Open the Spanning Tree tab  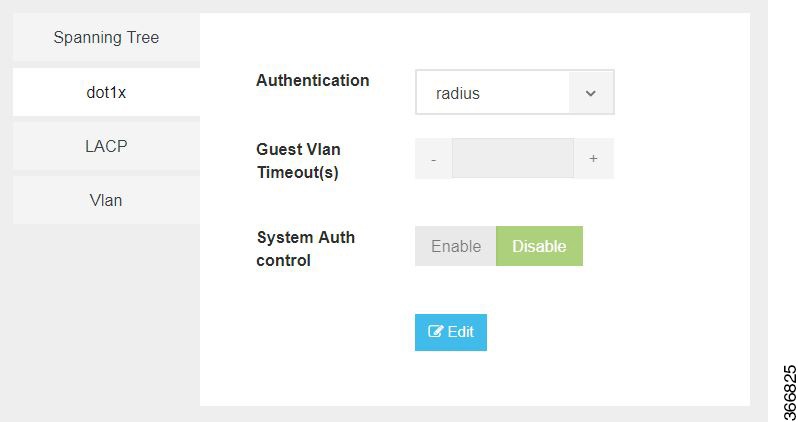coord(106,37)
